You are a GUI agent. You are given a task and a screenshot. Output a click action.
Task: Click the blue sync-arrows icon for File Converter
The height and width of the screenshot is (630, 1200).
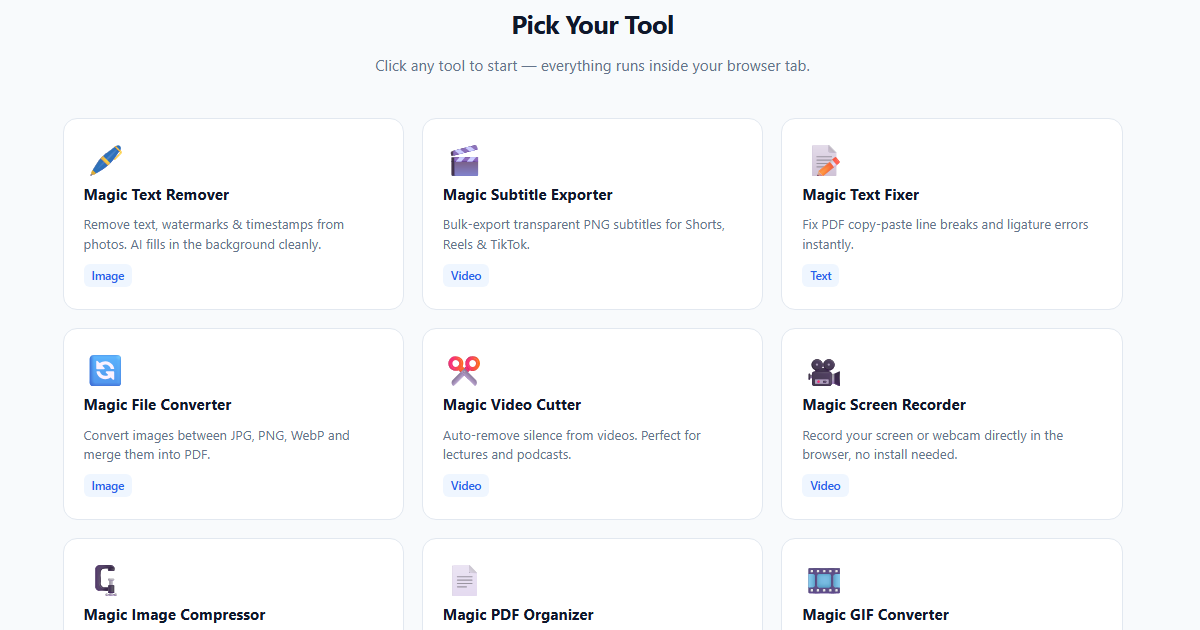104,370
